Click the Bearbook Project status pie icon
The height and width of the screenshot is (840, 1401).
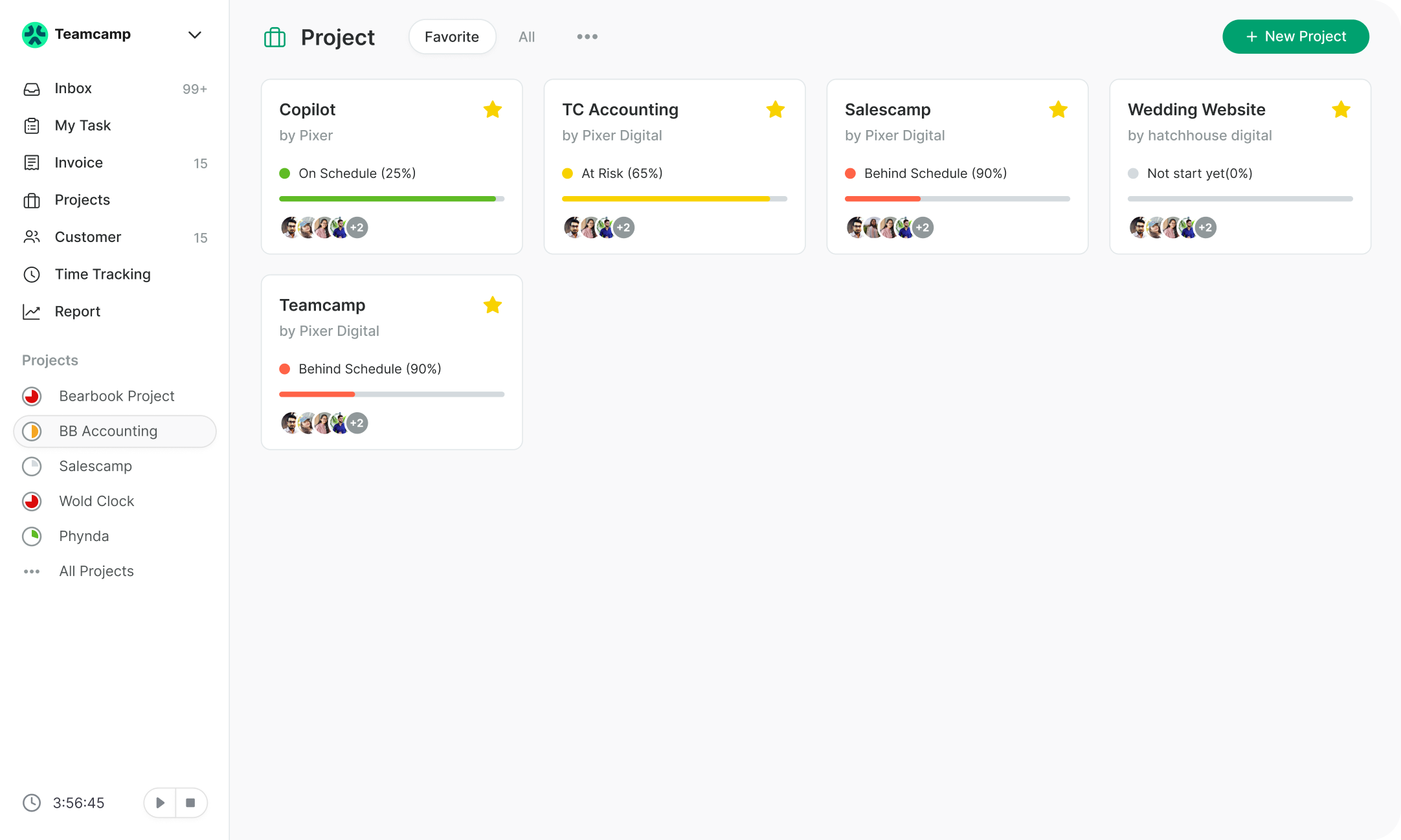pyautogui.click(x=32, y=396)
